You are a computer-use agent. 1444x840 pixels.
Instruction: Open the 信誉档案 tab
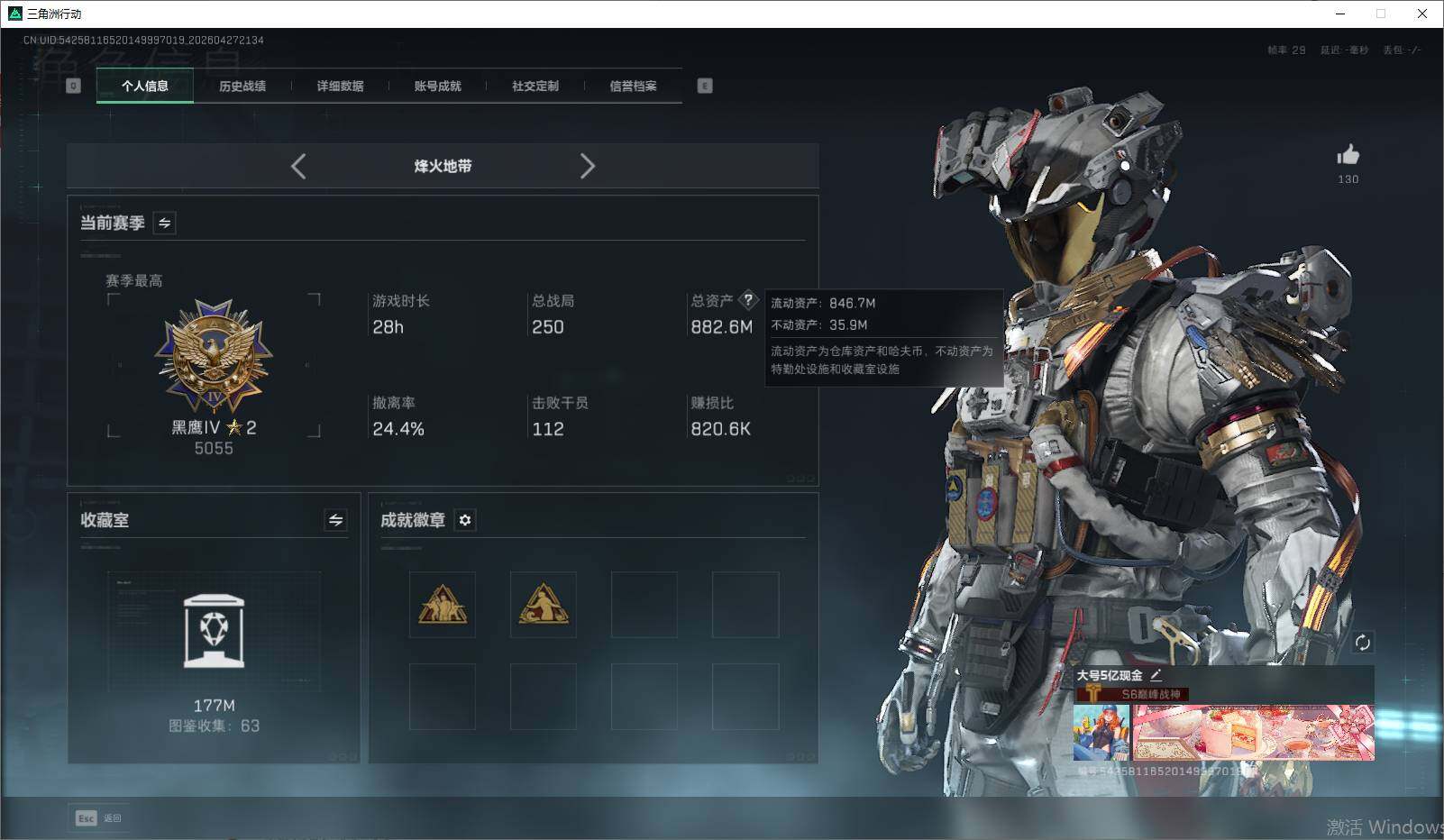pos(633,86)
